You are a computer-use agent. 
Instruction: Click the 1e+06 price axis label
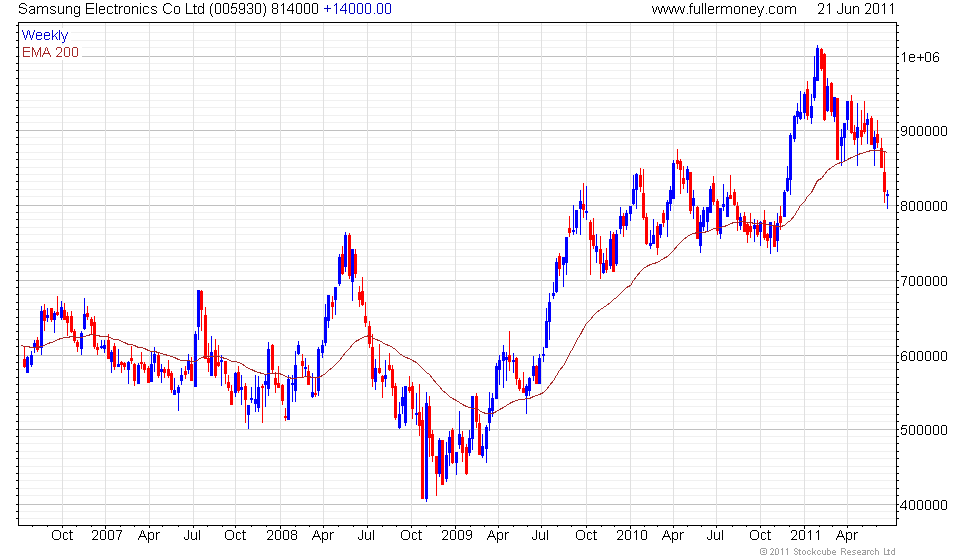pos(923,57)
